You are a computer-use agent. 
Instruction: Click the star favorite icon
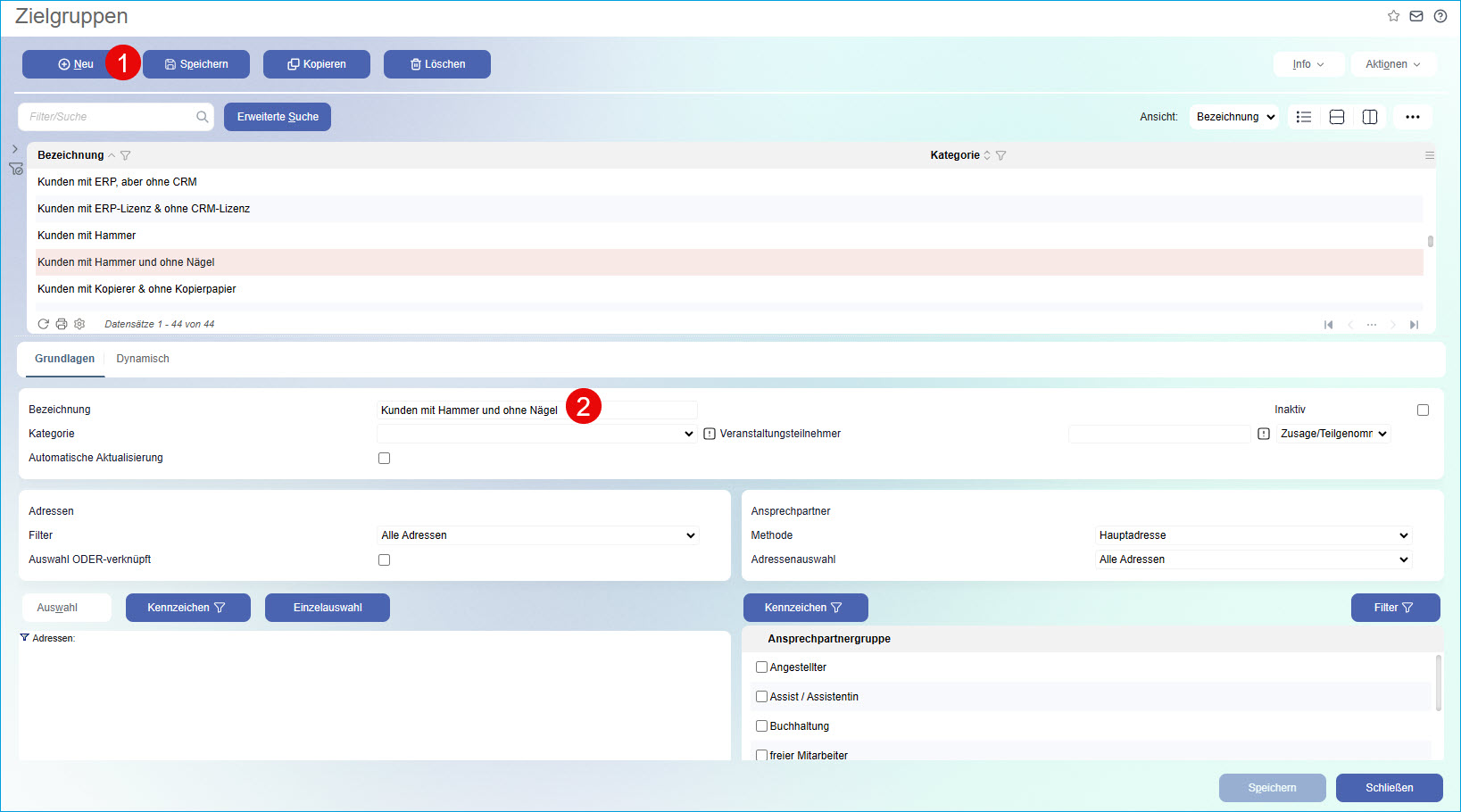(1393, 16)
